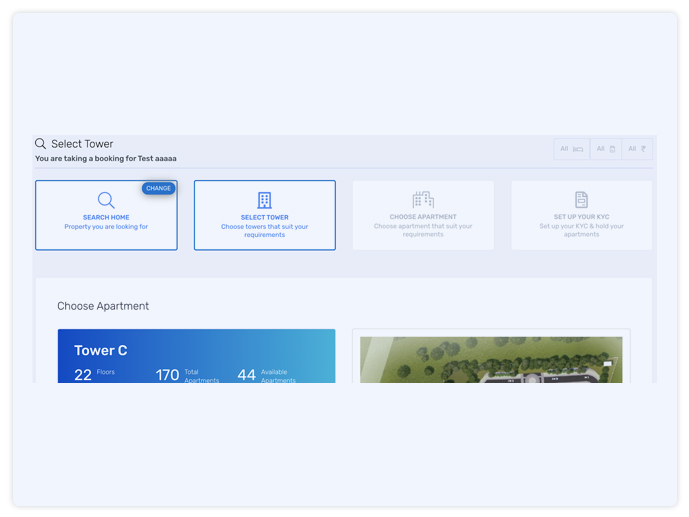The image size is (689, 517).
Task: Click 'Choose towers that suit your requirements' text
Action: [265, 231]
